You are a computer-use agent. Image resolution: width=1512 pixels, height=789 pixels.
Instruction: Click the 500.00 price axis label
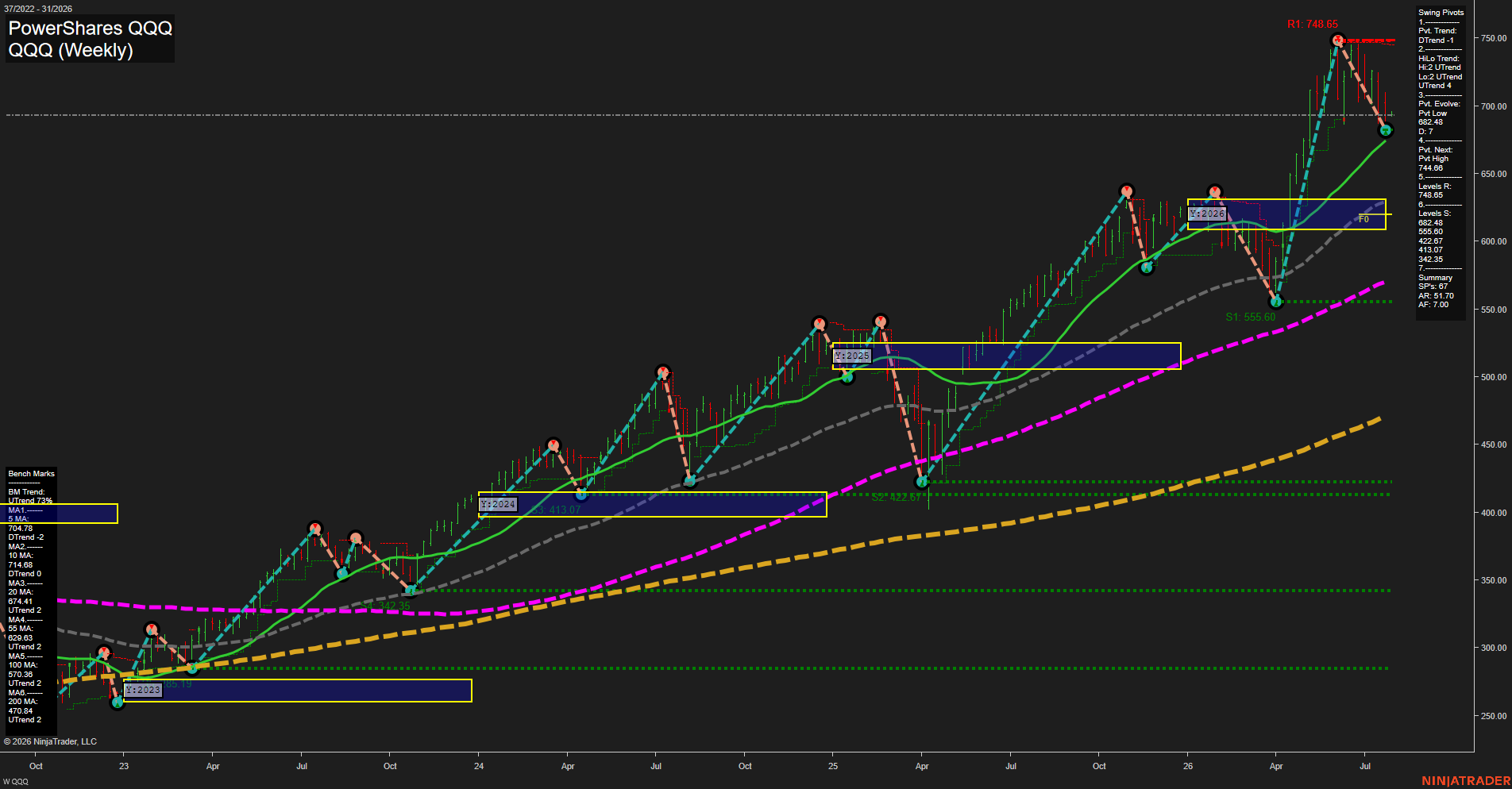pos(1493,377)
